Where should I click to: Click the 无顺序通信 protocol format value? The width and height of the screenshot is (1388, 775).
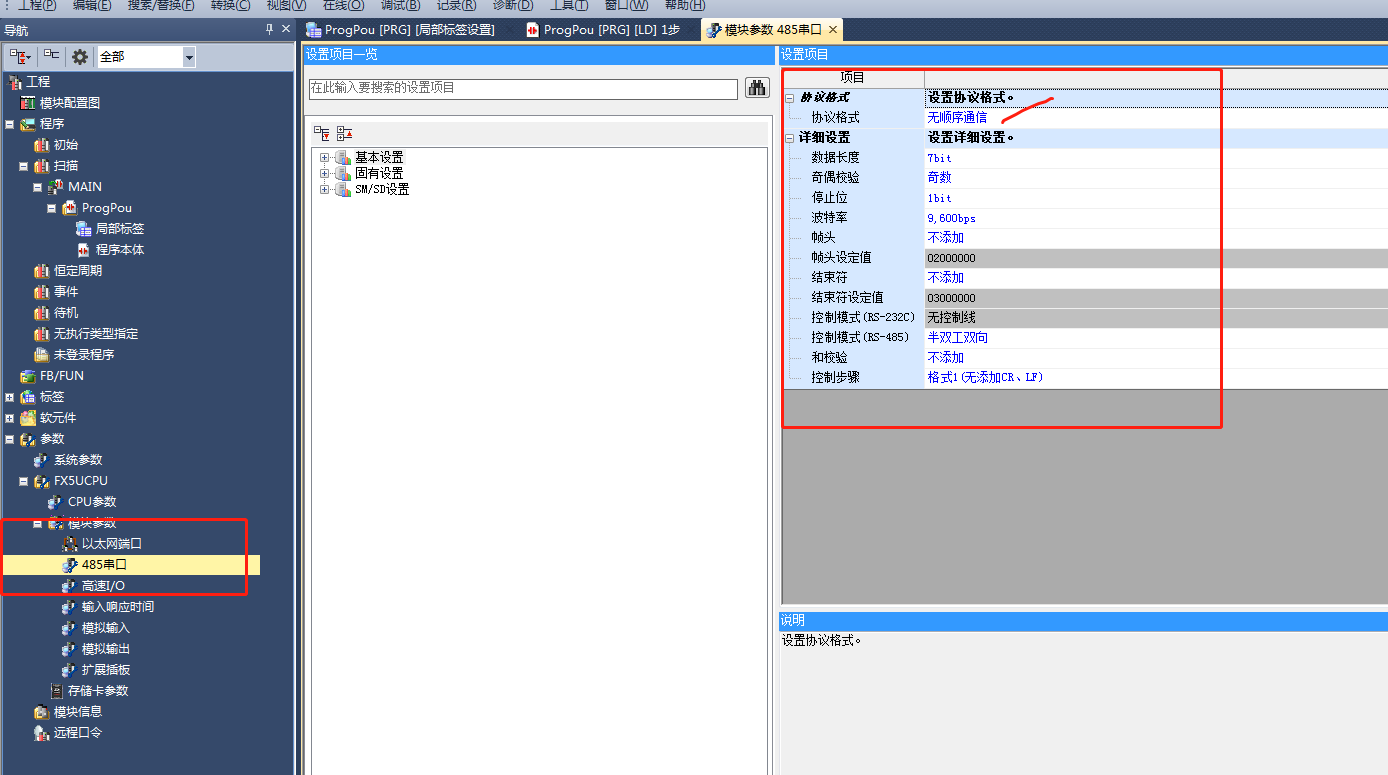coord(957,118)
